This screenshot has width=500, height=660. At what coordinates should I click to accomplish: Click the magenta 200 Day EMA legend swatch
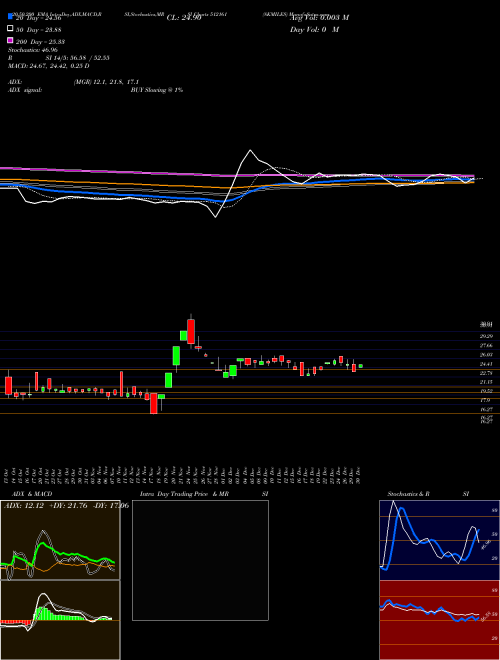(10, 40)
